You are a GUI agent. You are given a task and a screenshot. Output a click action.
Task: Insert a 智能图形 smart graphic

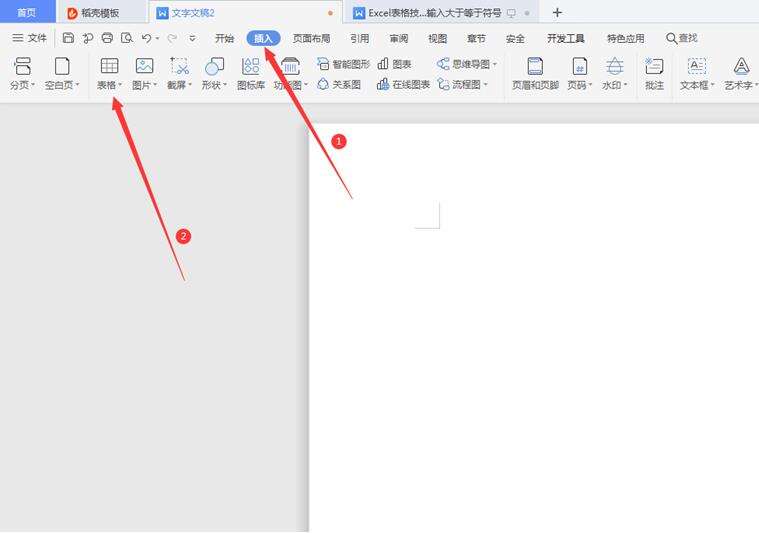(343, 64)
